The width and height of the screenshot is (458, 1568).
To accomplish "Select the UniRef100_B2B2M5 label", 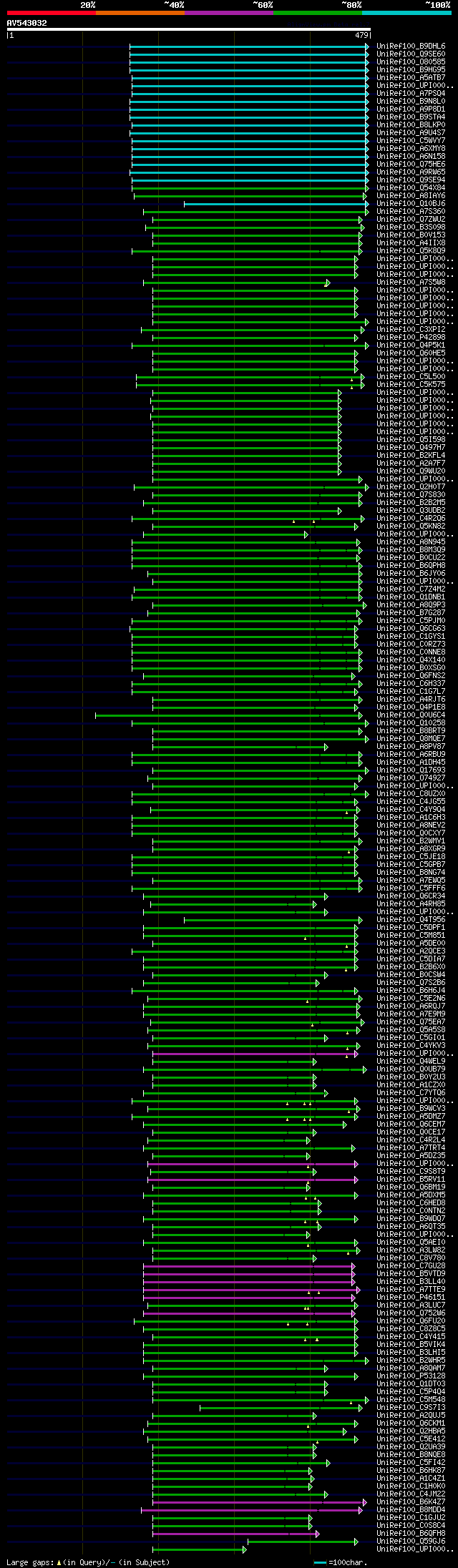I will point(411,502).
